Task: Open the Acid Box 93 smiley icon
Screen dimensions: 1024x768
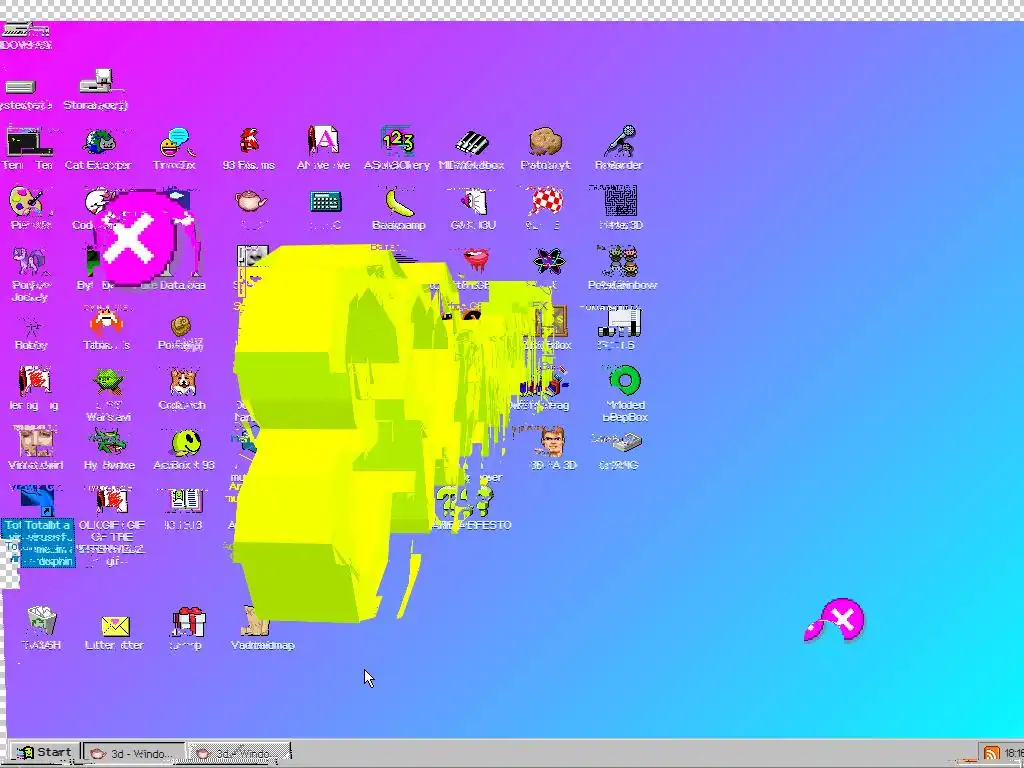Action: tap(187, 442)
